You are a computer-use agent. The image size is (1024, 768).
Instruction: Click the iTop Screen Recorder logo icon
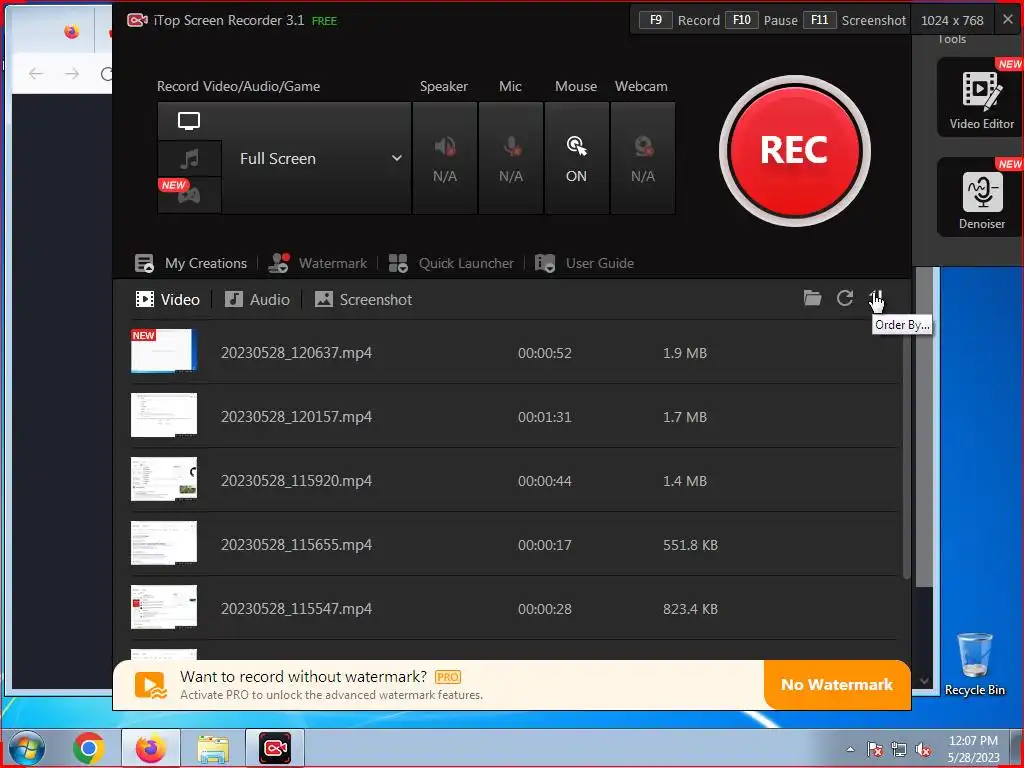(136, 20)
